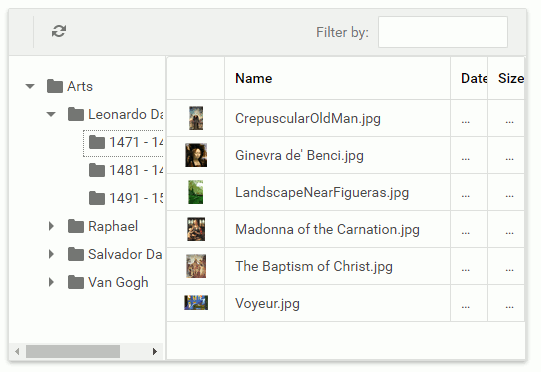The height and width of the screenshot is (372, 541).
Task: Sort files by the Date column header
Action: (469, 79)
